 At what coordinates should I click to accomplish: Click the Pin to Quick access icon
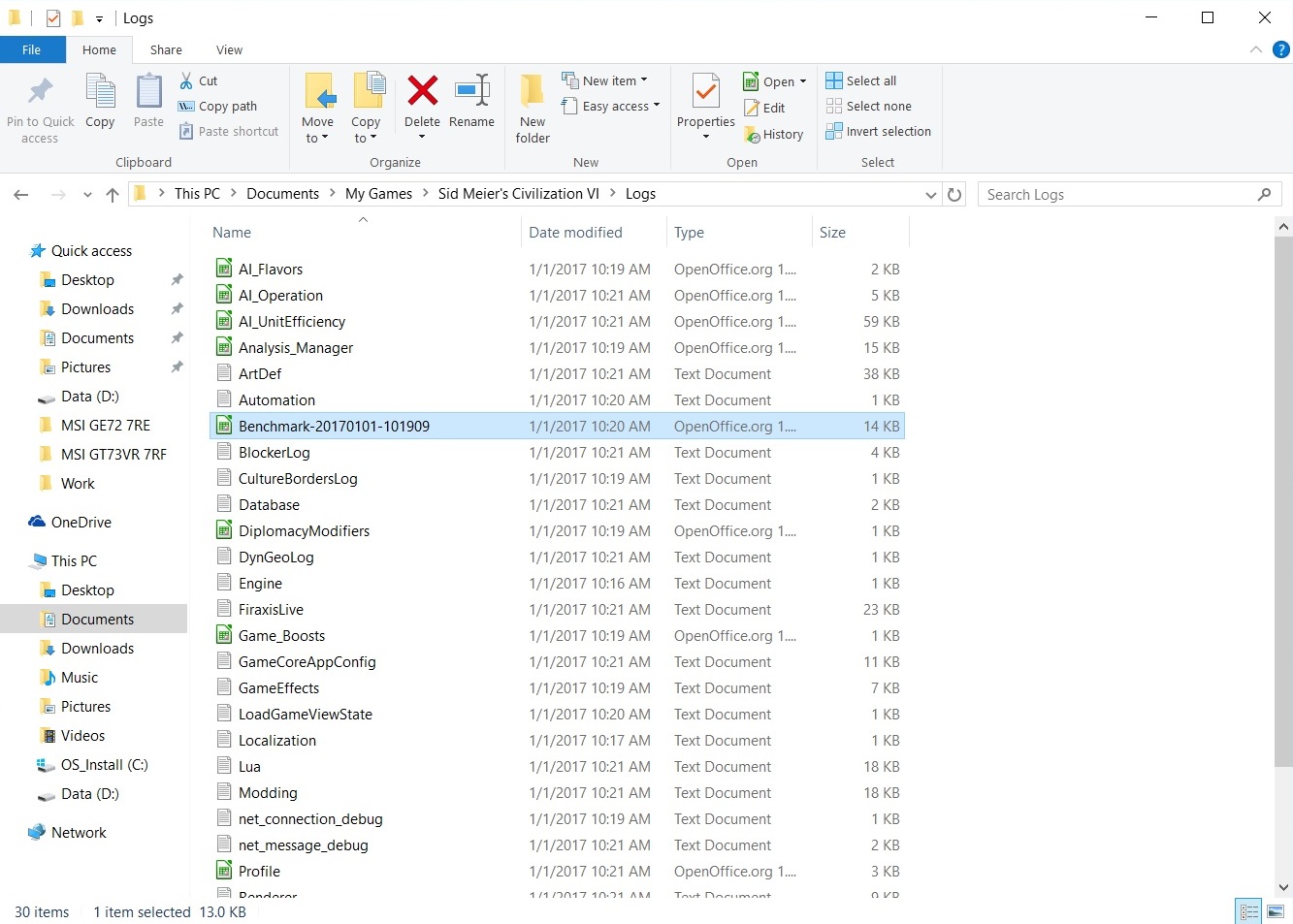pyautogui.click(x=40, y=91)
